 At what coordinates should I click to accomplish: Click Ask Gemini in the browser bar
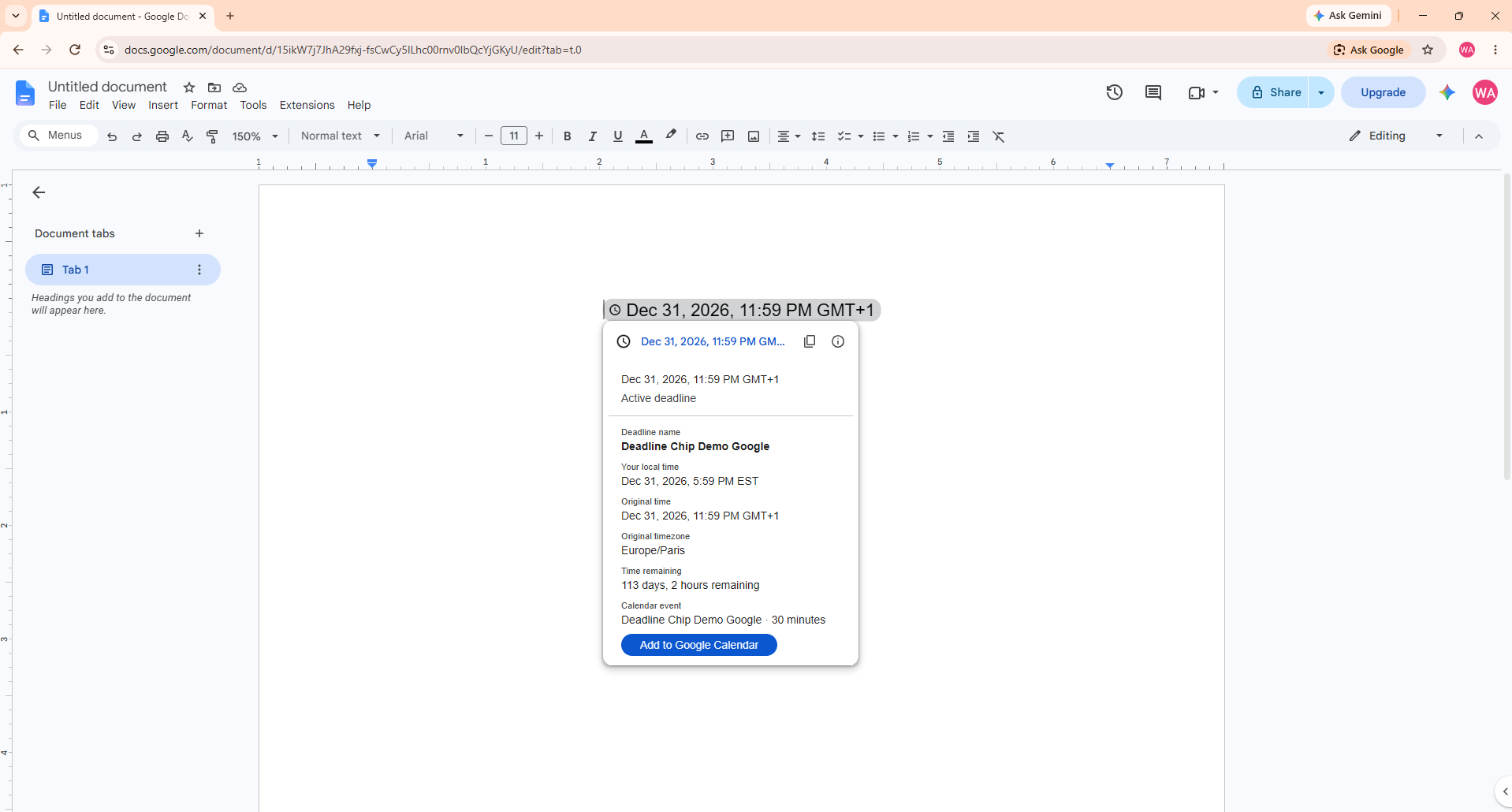[x=1348, y=16]
